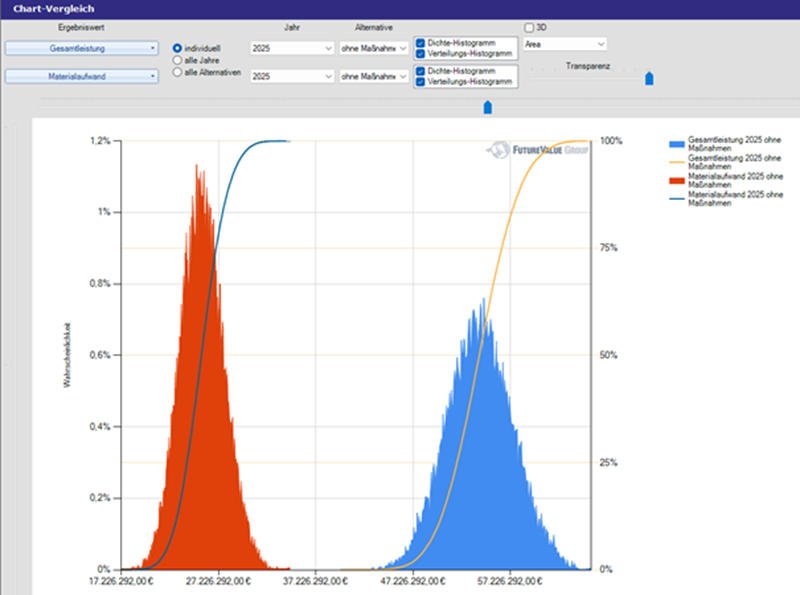Click the '47.226.292,00 €' x-axis label
This screenshot has height=595, width=800.
(x=413, y=581)
